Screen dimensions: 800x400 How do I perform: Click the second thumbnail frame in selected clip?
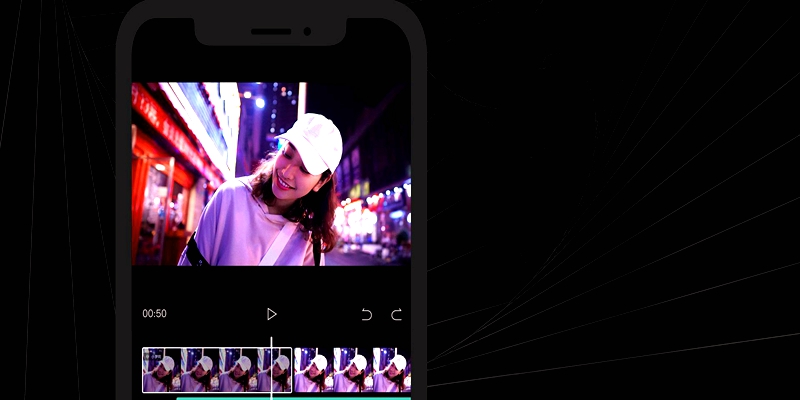[198, 371]
